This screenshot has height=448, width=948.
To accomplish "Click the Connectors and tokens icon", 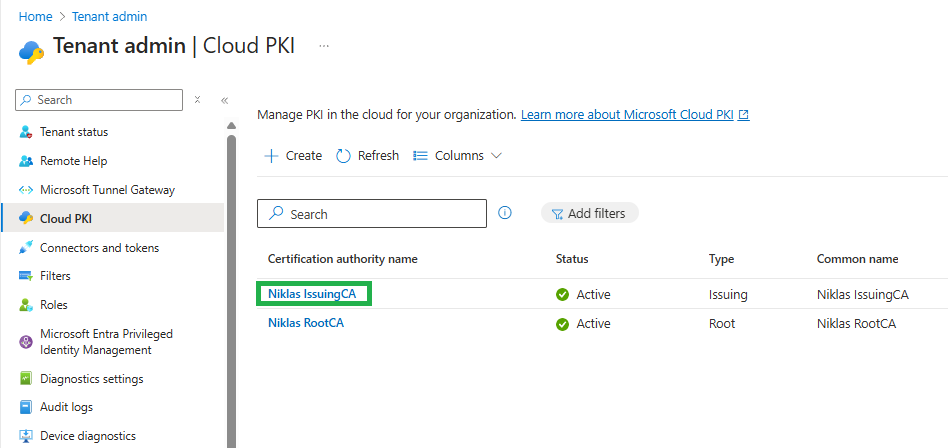I will tap(26, 248).
